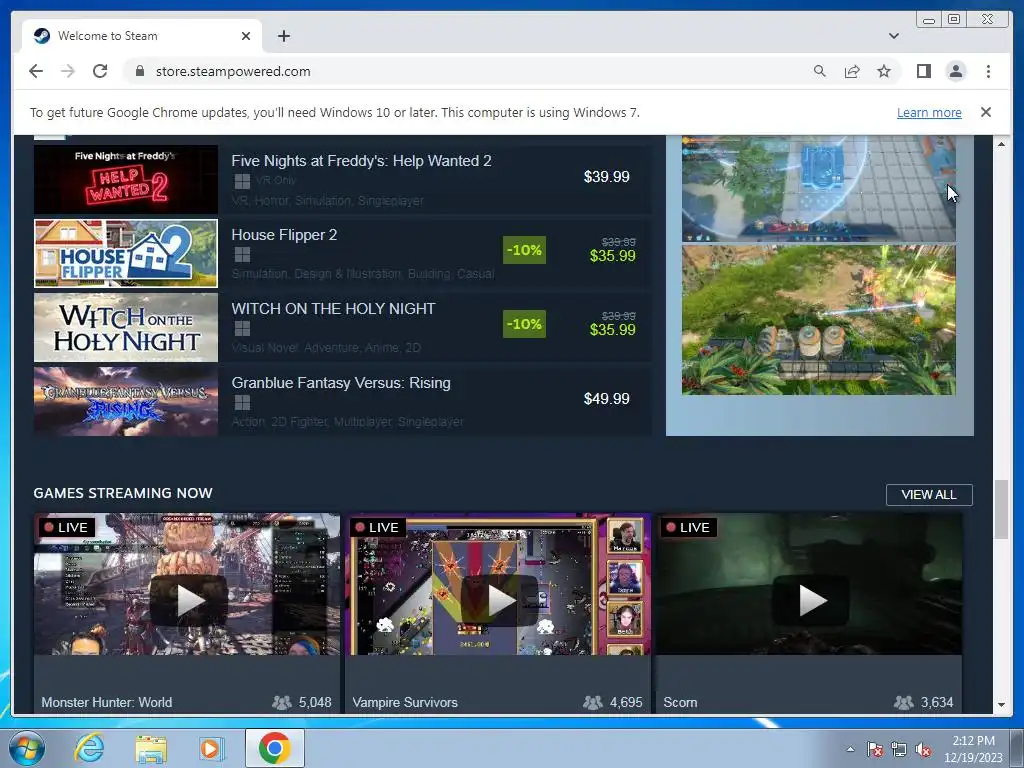The width and height of the screenshot is (1024, 768).
Task: Click the muted volume tray icon
Action: click(923, 749)
